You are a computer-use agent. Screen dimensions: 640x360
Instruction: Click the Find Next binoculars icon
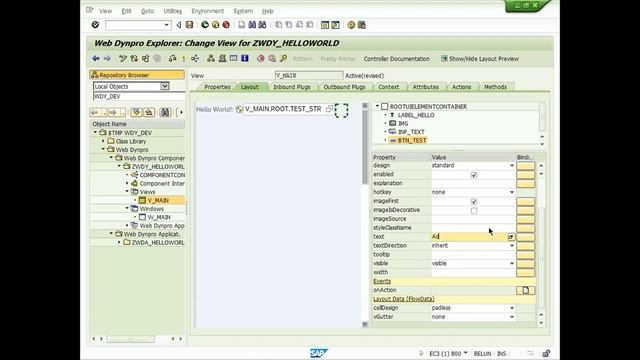(262, 25)
